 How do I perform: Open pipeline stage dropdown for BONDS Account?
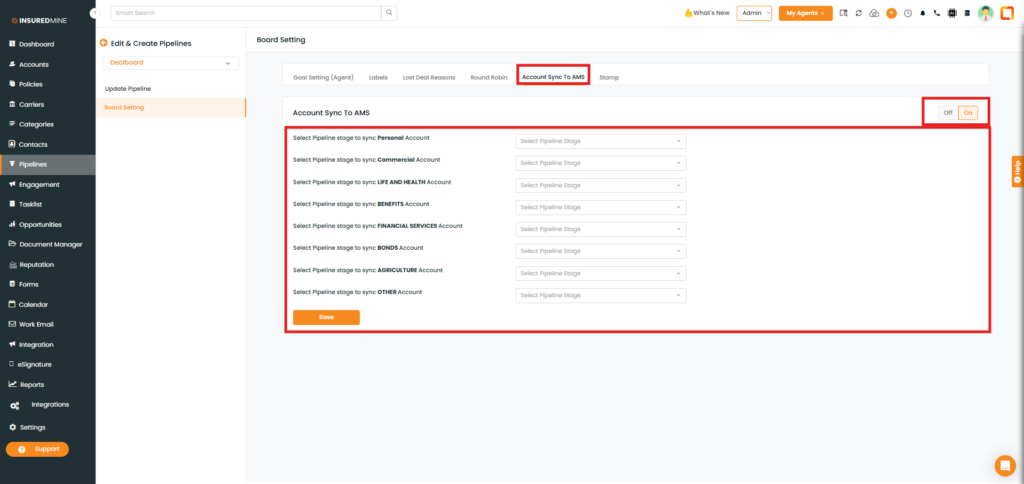click(x=600, y=251)
